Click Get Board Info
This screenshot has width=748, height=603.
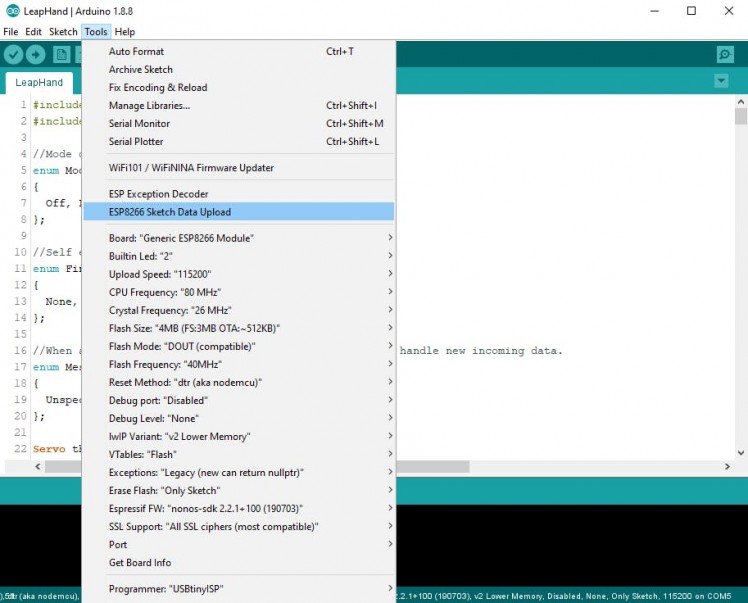[x=239, y=563]
